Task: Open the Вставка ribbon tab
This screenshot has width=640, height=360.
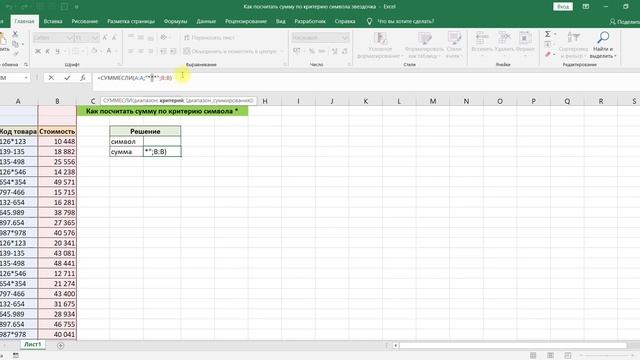Action: pyautogui.click(x=53, y=21)
